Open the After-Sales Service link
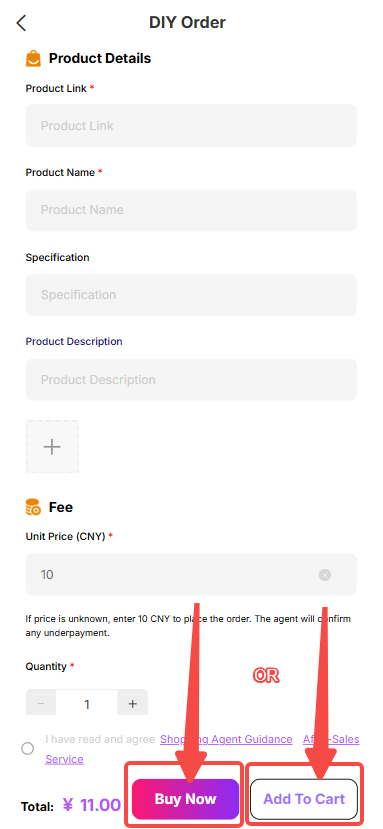The image size is (383, 829). pos(202,749)
